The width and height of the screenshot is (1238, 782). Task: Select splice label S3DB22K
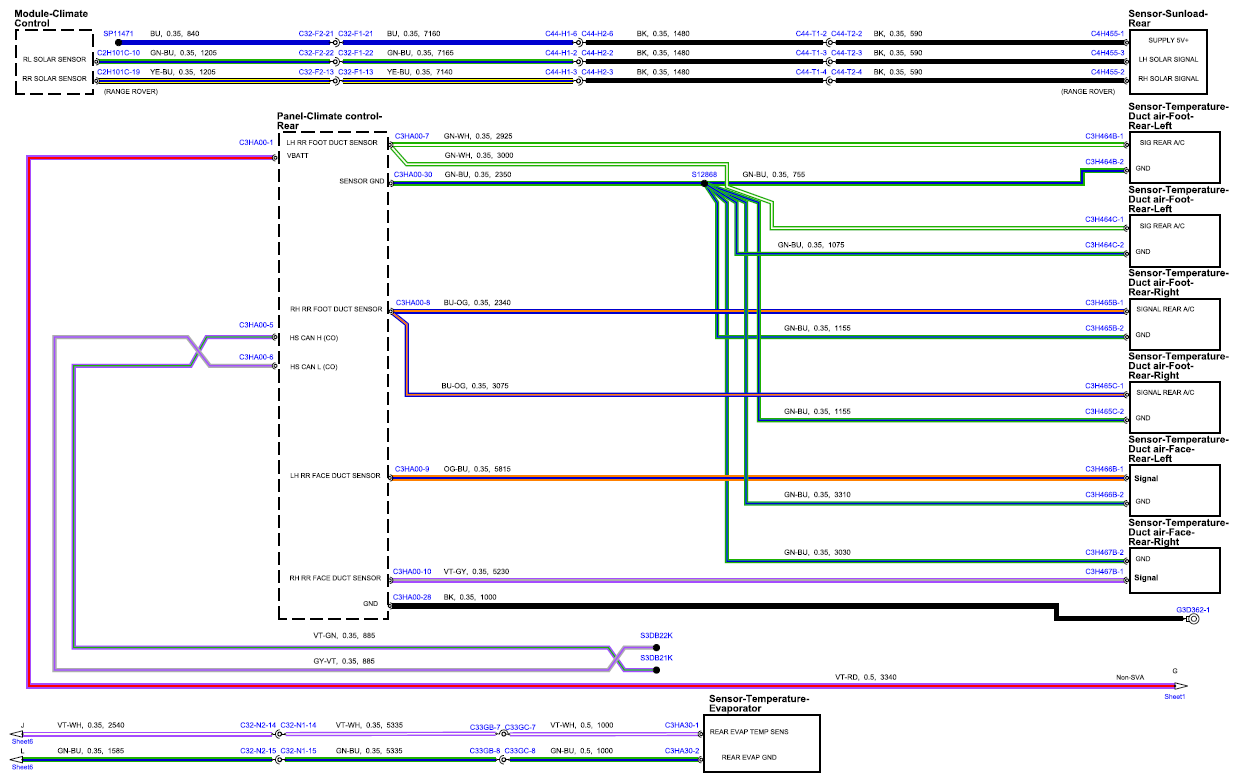tap(657, 636)
